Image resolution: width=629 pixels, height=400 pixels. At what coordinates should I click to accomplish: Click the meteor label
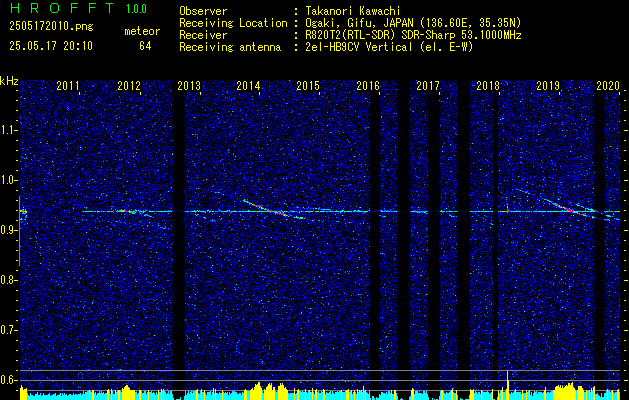142,31
